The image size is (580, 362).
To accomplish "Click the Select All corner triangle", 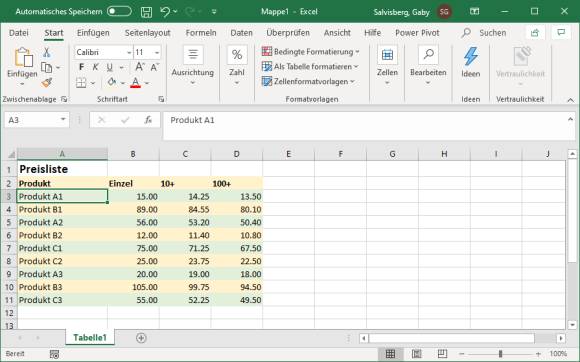I will 11,154.
